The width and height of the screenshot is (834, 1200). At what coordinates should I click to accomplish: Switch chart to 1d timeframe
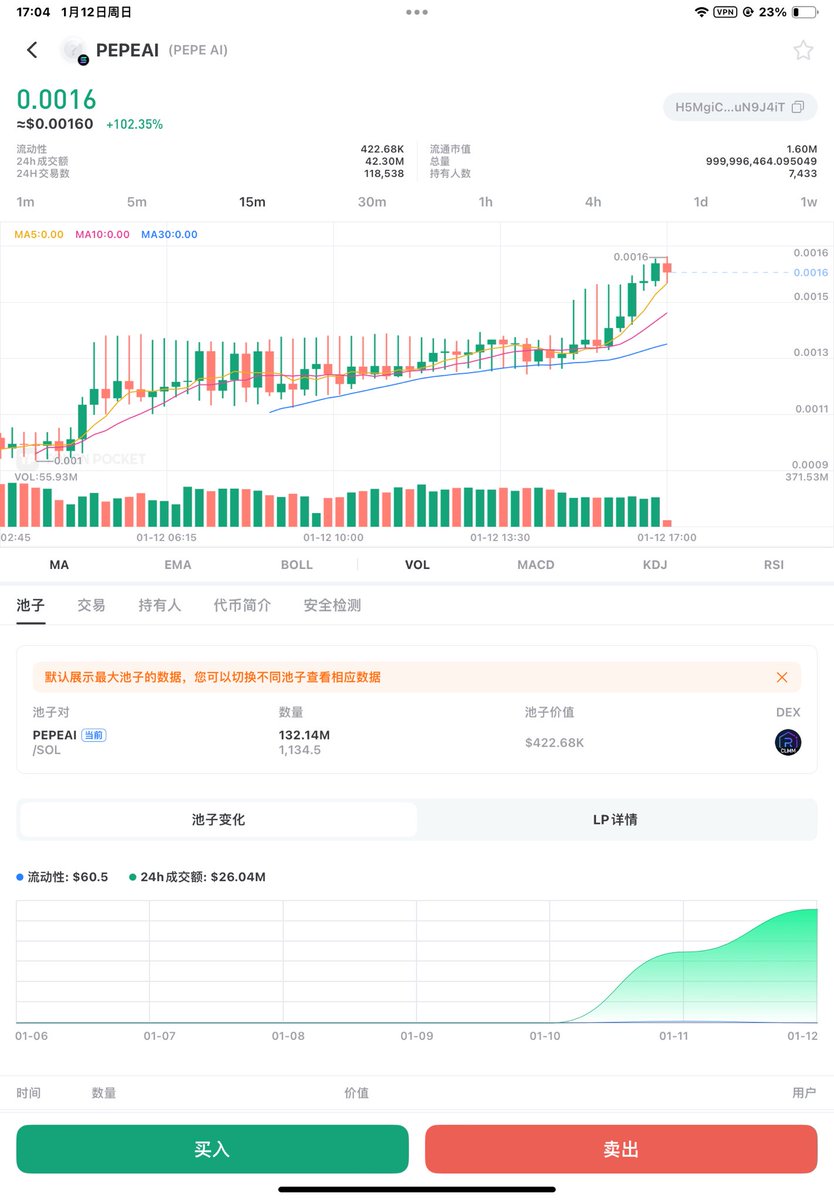[x=701, y=202]
